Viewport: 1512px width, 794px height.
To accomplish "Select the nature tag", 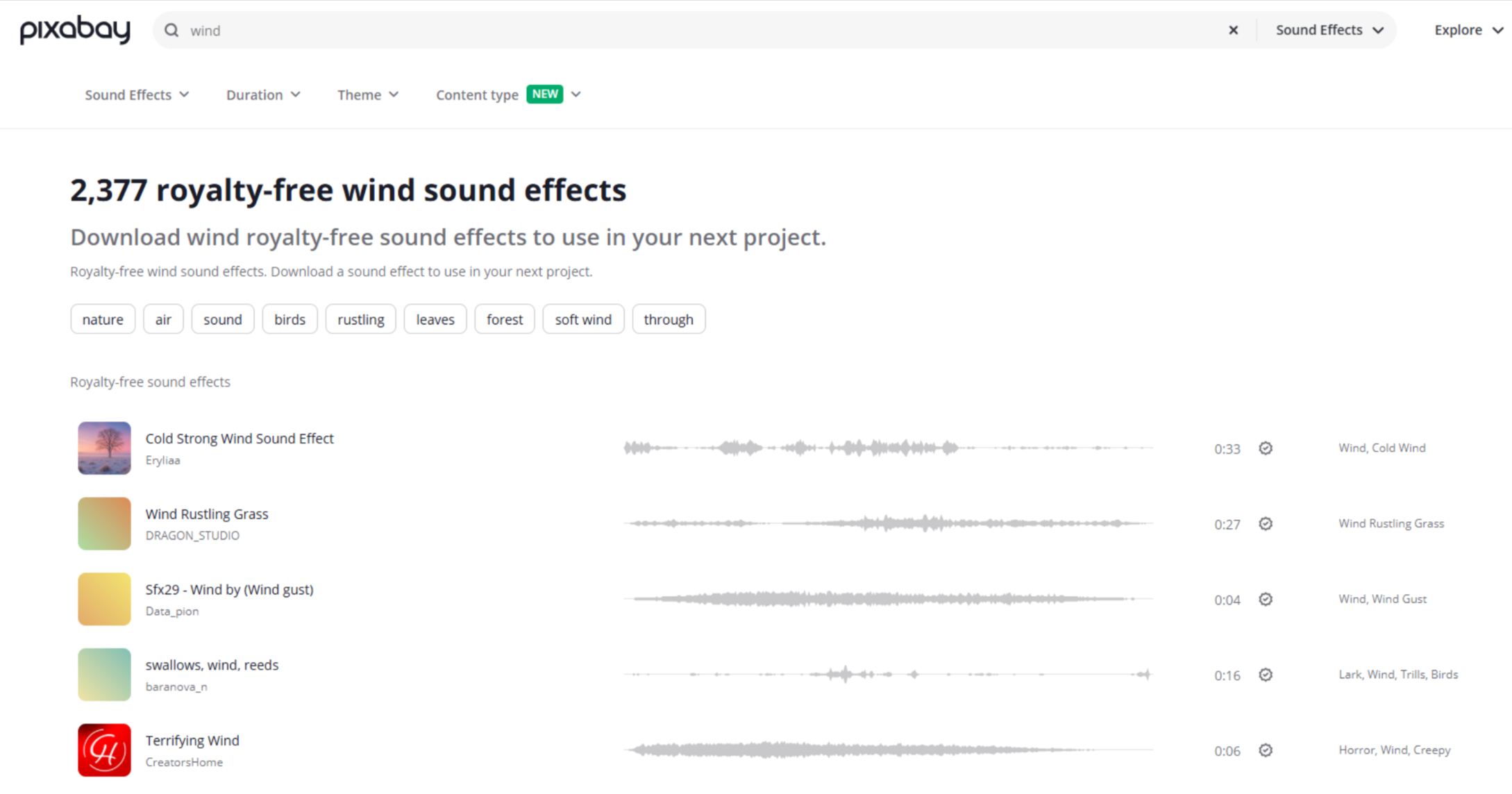I will click(x=102, y=319).
